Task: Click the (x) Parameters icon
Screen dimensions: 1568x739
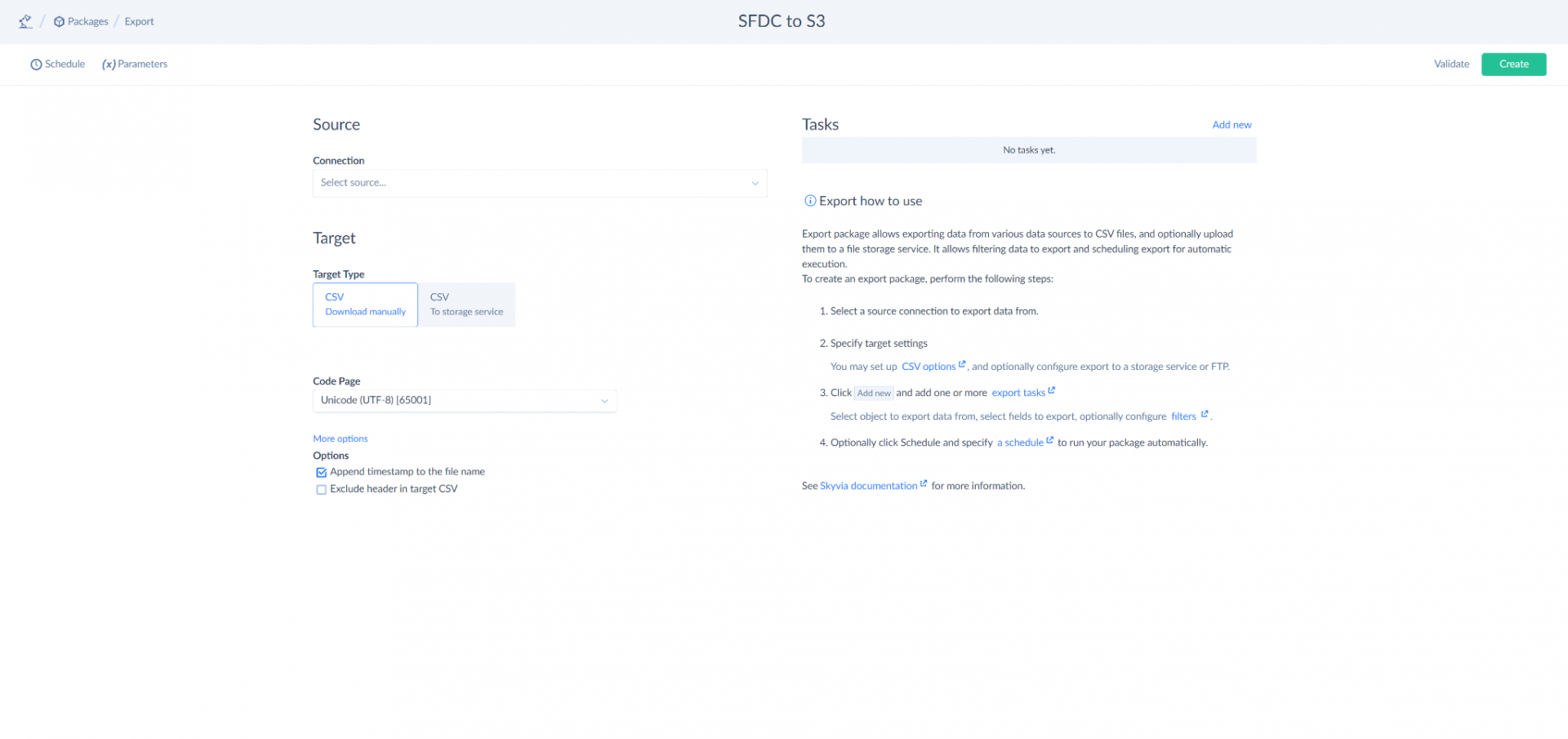Action: pyautogui.click(x=109, y=64)
